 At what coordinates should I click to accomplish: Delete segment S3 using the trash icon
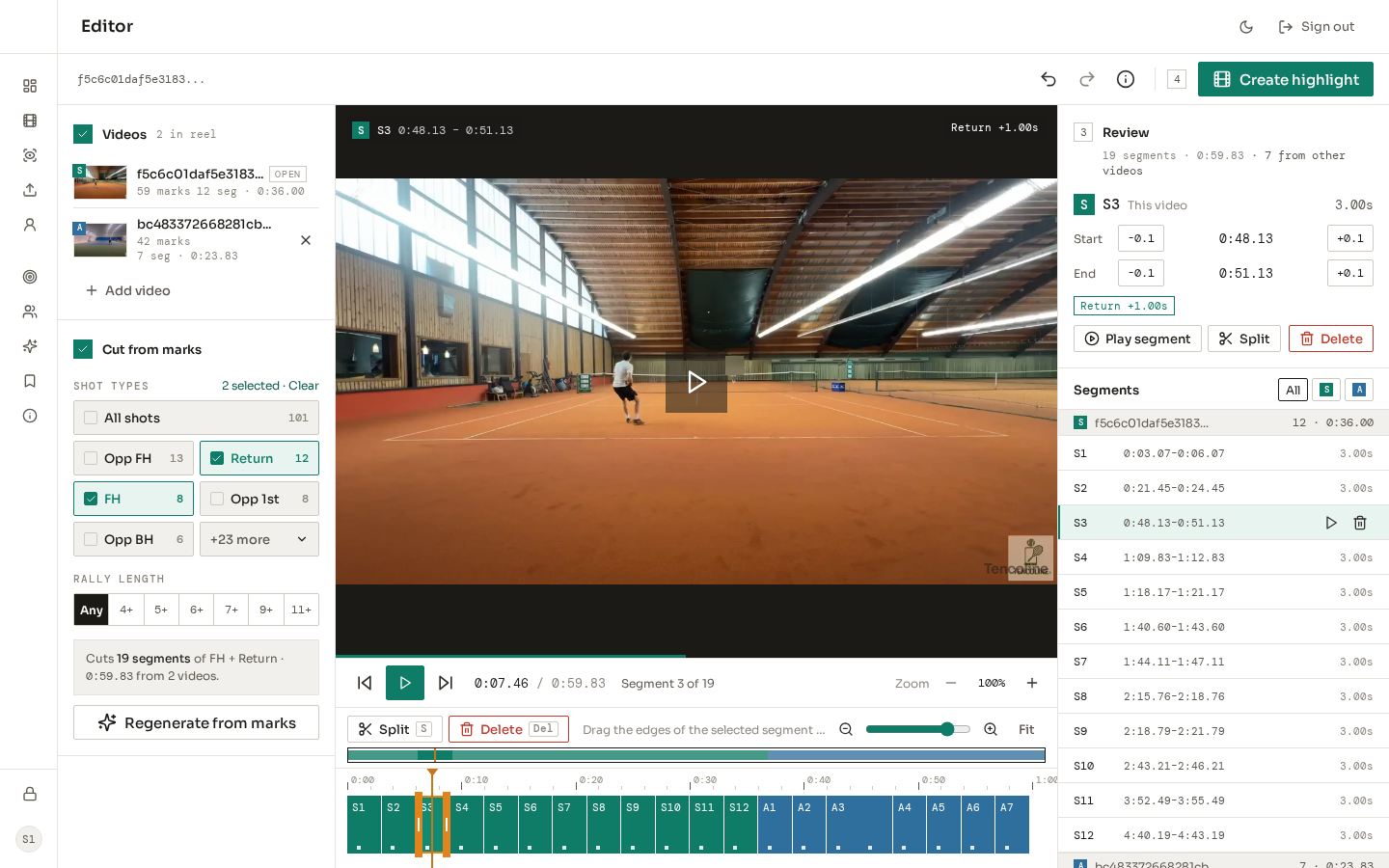[1360, 523]
